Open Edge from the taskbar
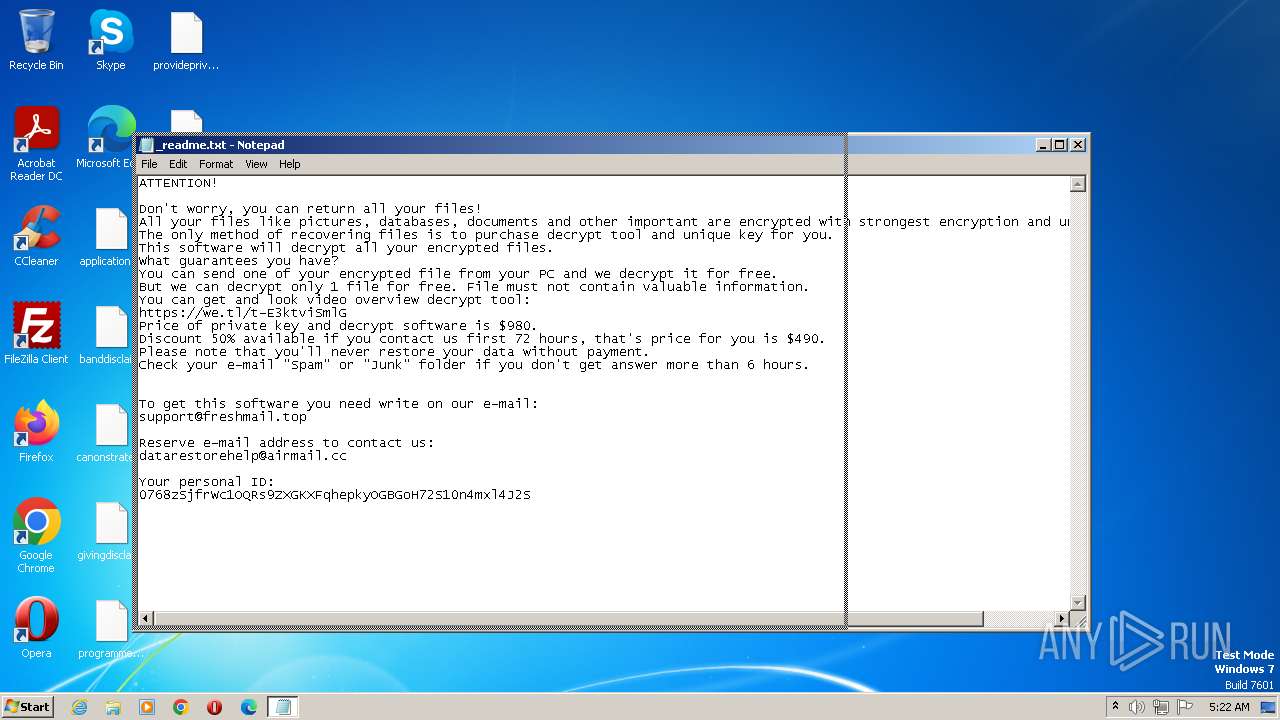 coord(248,707)
